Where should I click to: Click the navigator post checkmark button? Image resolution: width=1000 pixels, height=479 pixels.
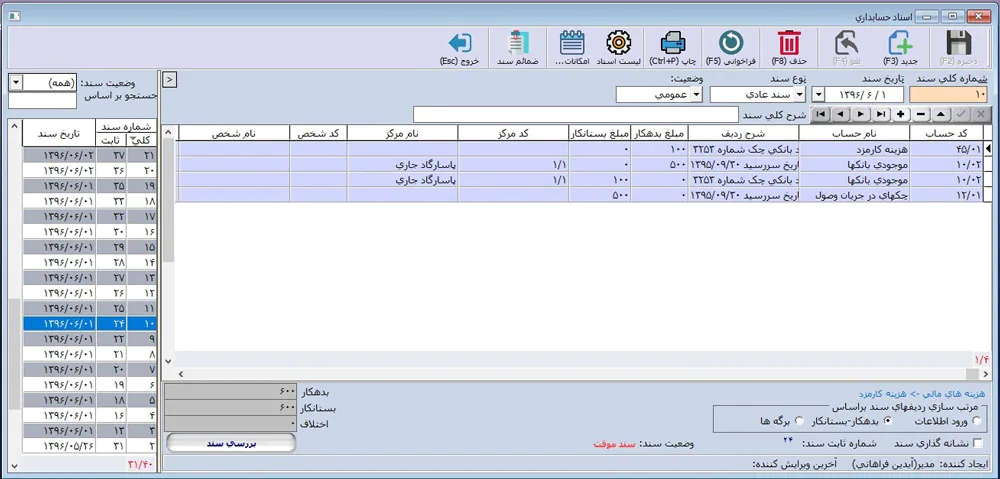click(961, 114)
